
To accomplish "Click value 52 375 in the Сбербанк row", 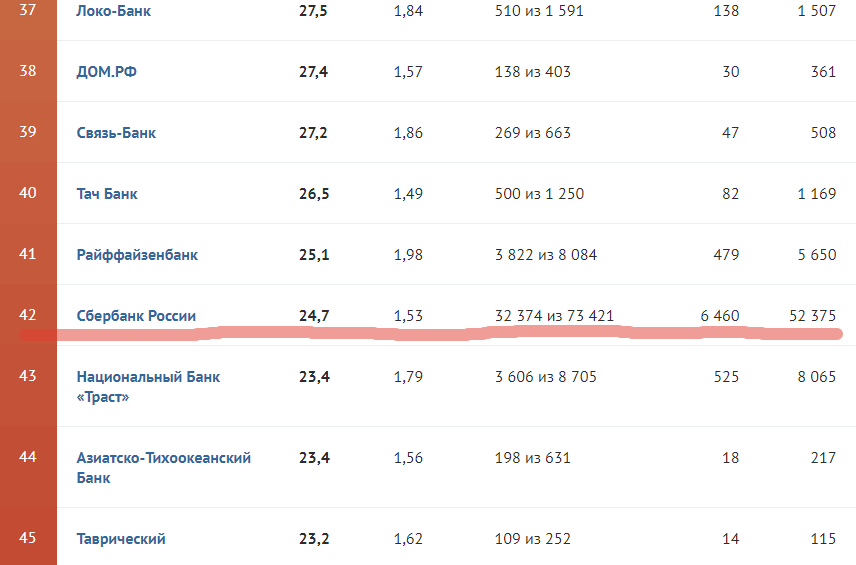I will (x=813, y=316).
